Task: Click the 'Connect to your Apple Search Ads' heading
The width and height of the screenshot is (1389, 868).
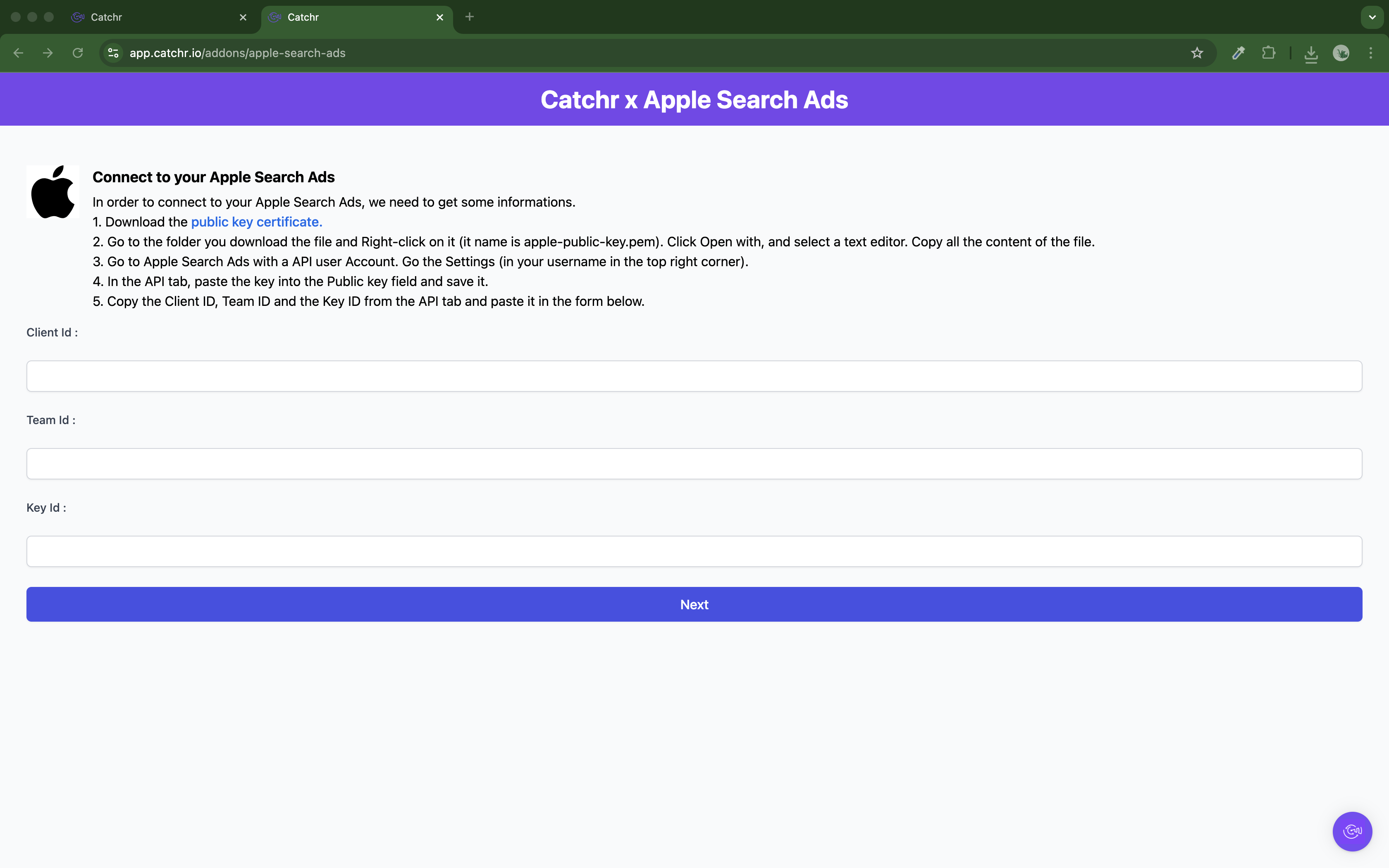Action: pyautogui.click(x=213, y=177)
